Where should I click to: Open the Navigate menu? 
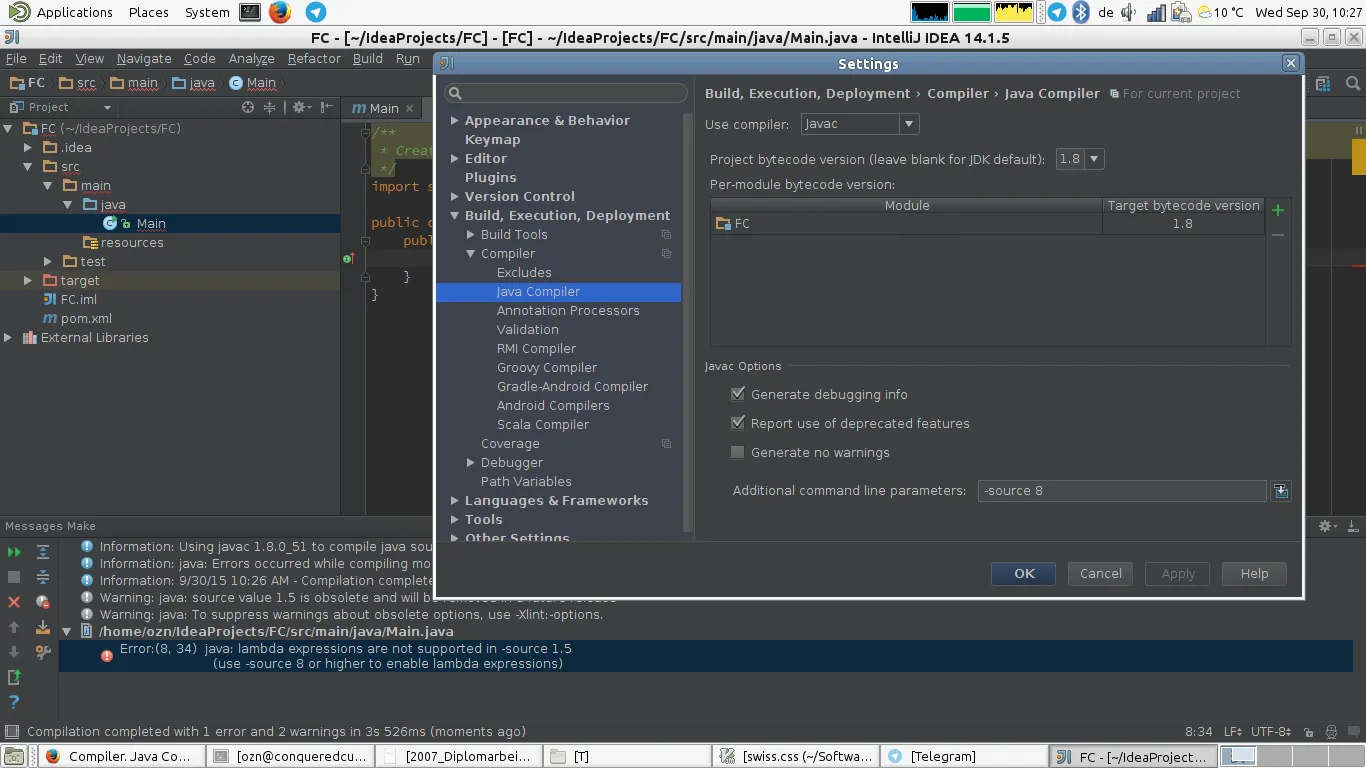tap(144, 59)
